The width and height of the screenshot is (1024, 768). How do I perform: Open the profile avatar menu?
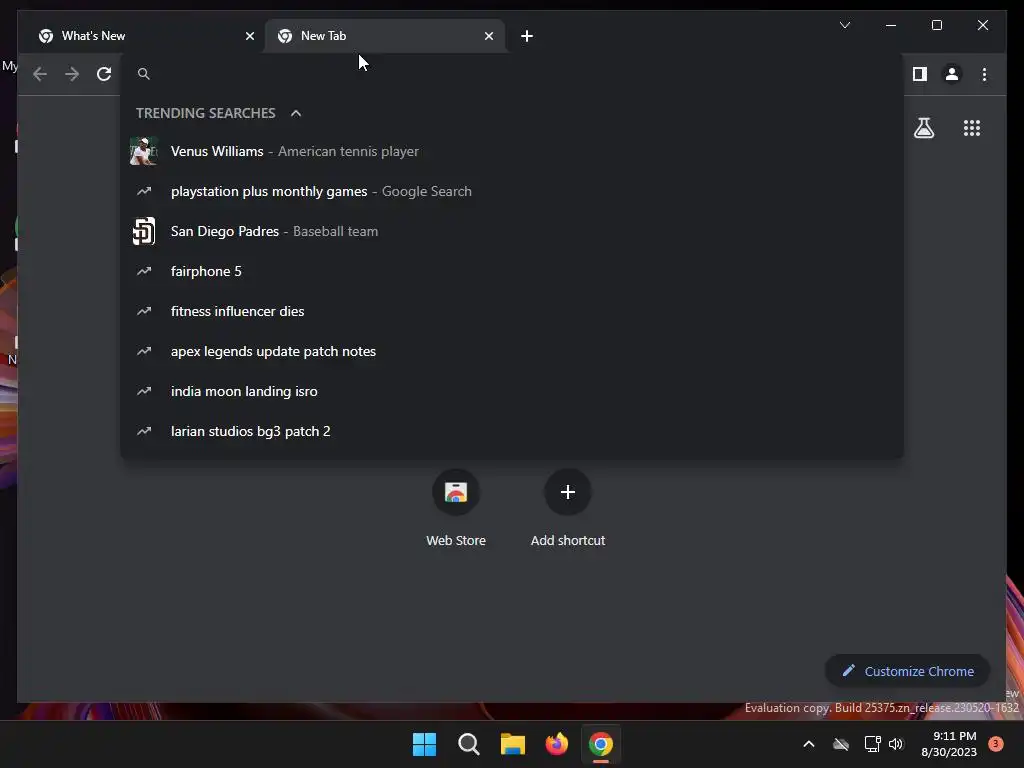point(952,74)
